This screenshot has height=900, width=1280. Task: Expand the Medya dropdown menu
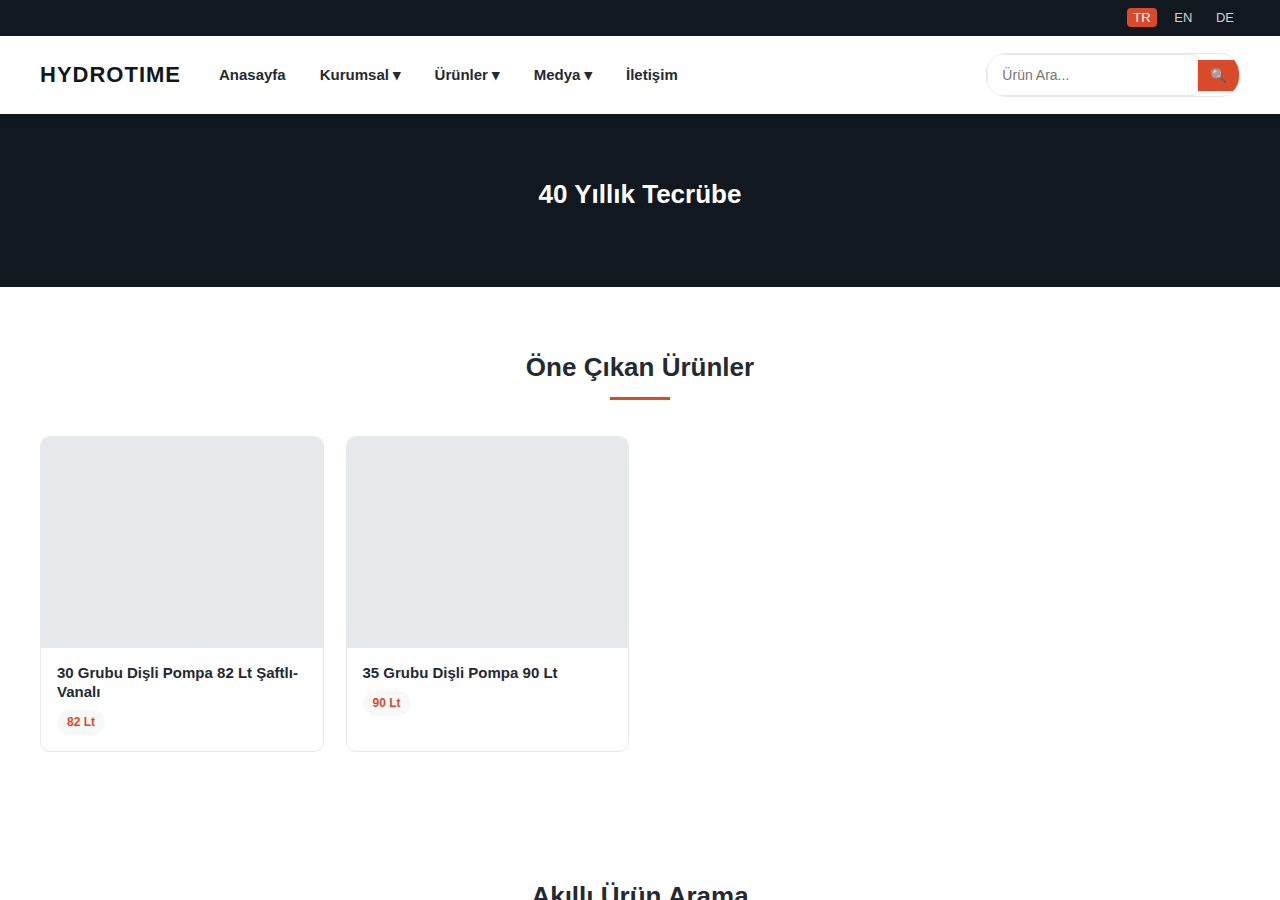[x=563, y=75]
